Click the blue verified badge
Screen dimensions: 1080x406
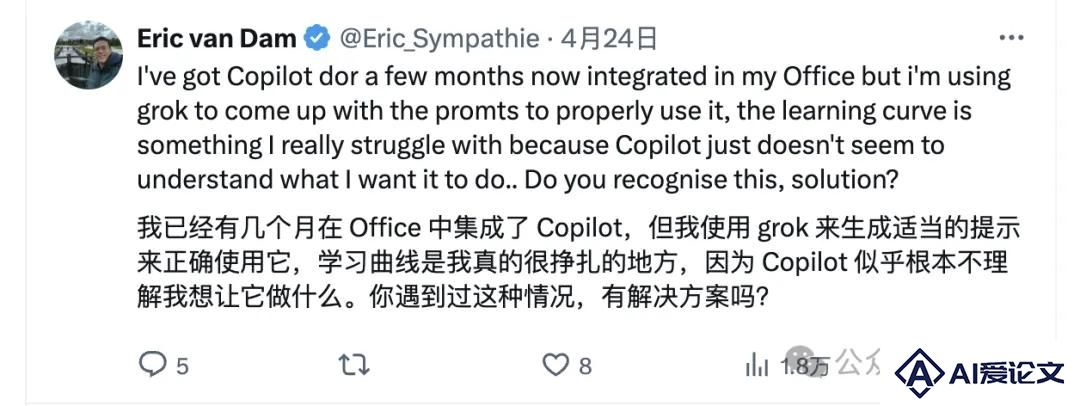tap(317, 39)
